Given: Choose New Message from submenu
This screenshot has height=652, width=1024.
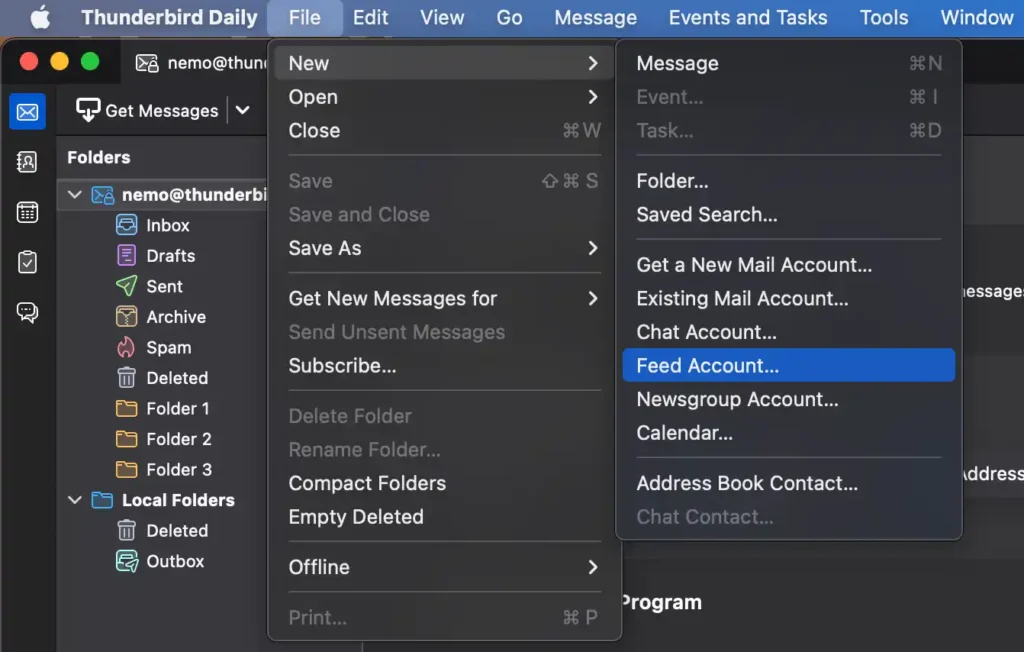Looking at the screenshot, I should [x=788, y=63].
